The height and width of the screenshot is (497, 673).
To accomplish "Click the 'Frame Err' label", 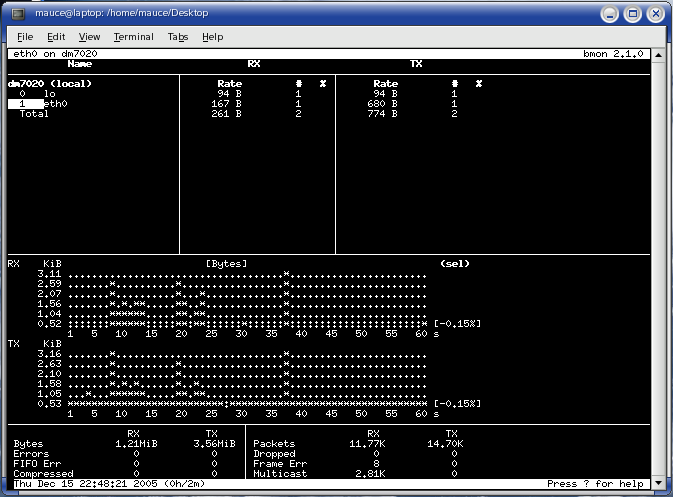I will [x=280, y=464].
